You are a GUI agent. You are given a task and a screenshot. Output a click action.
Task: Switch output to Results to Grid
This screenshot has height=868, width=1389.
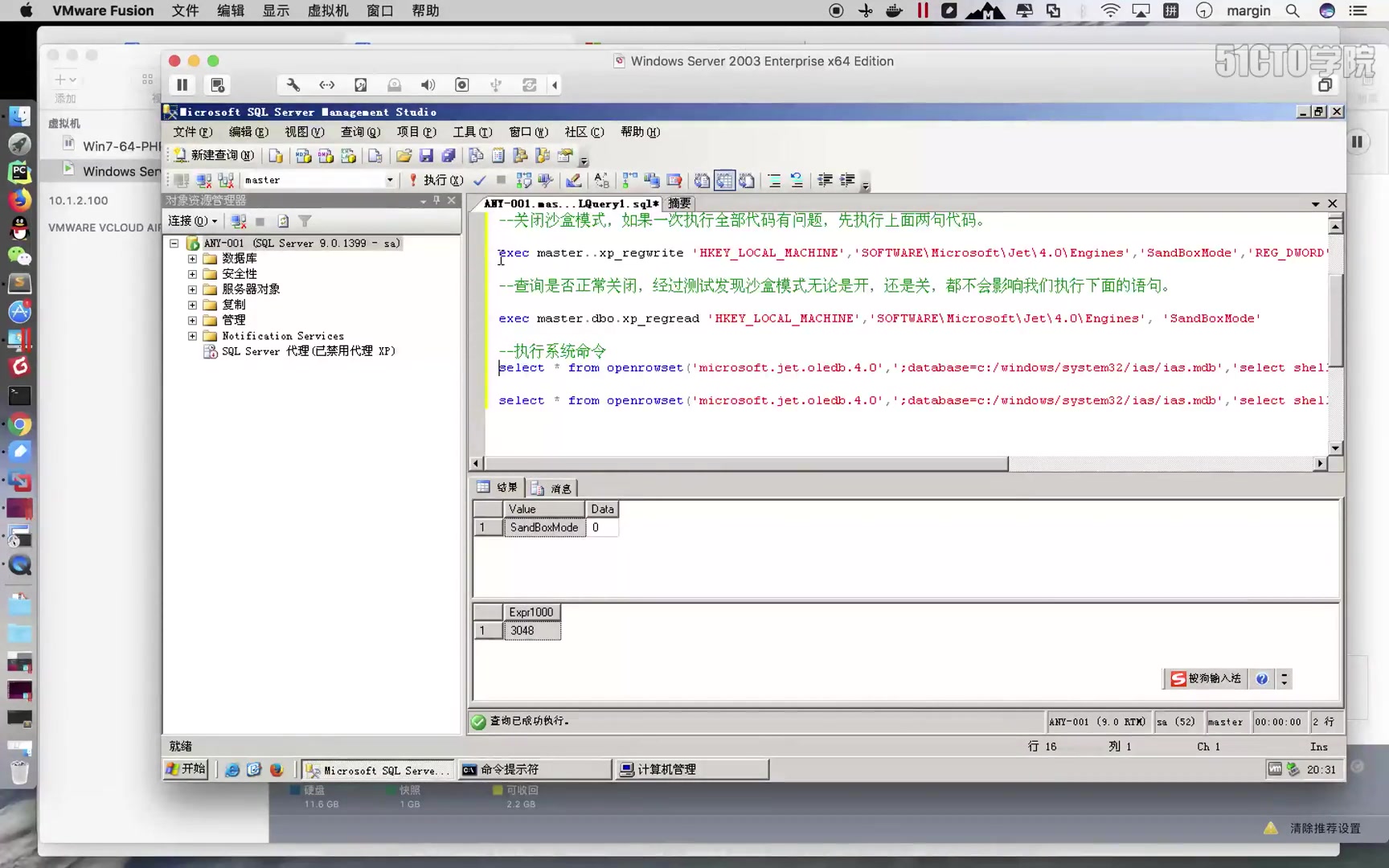(x=724, y=181)
